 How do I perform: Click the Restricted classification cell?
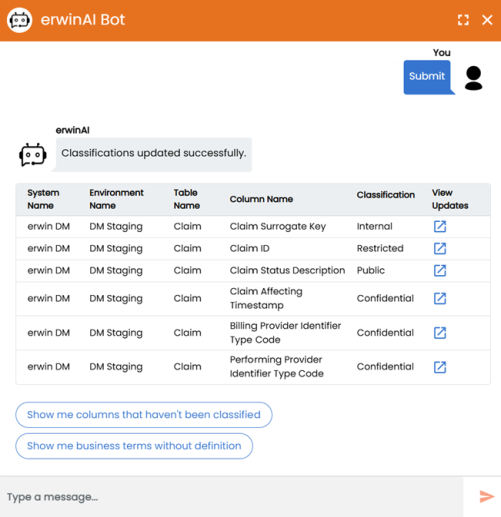(380, 248)
